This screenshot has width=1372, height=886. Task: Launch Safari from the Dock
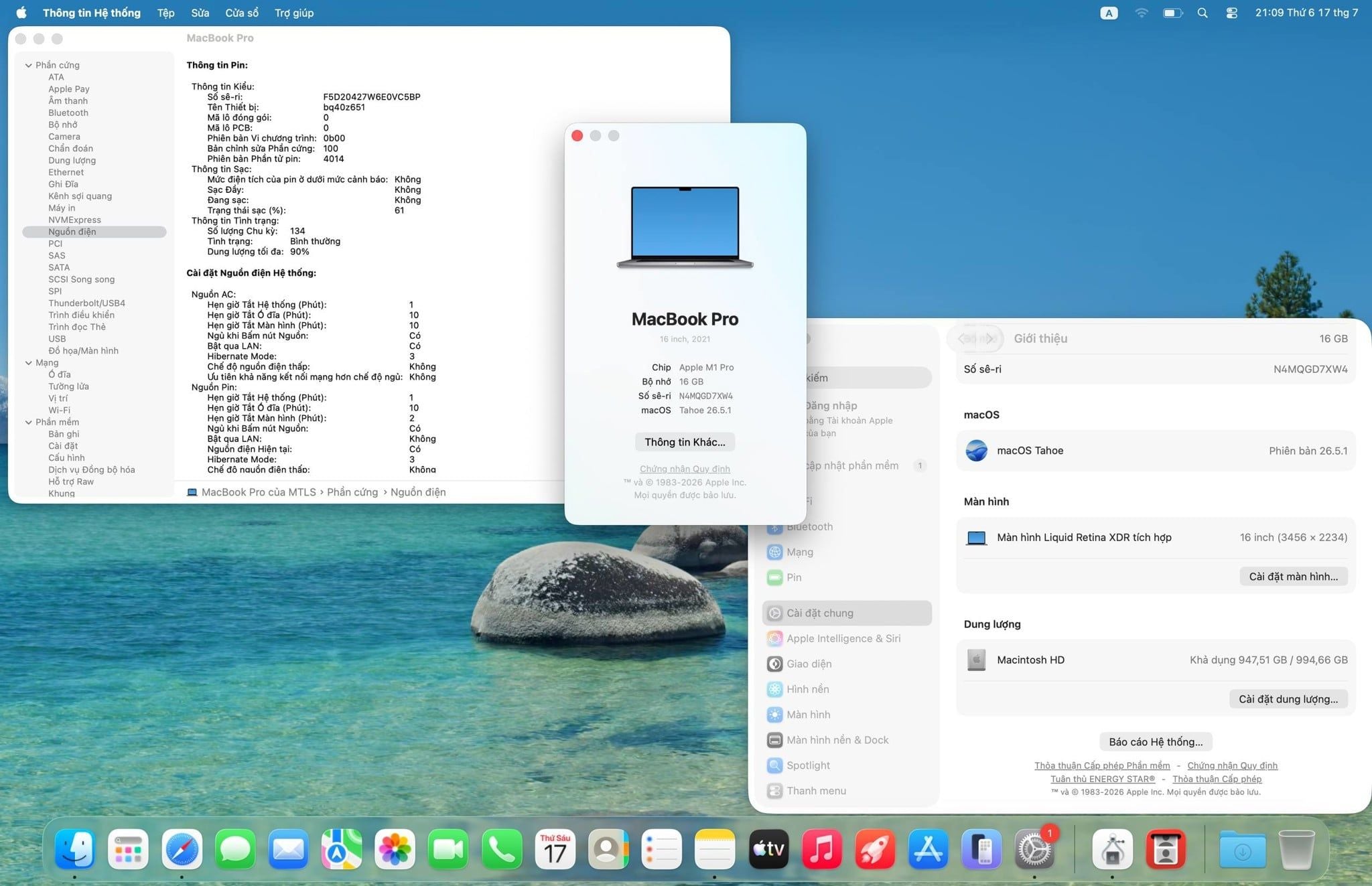[x=182, y=849]
